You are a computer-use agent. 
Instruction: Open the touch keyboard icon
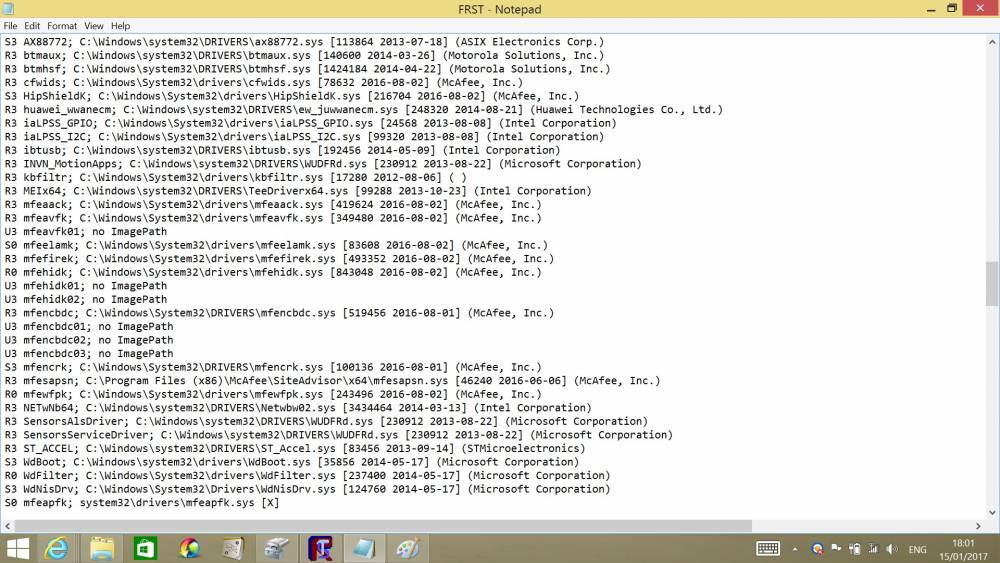point(768,548)
